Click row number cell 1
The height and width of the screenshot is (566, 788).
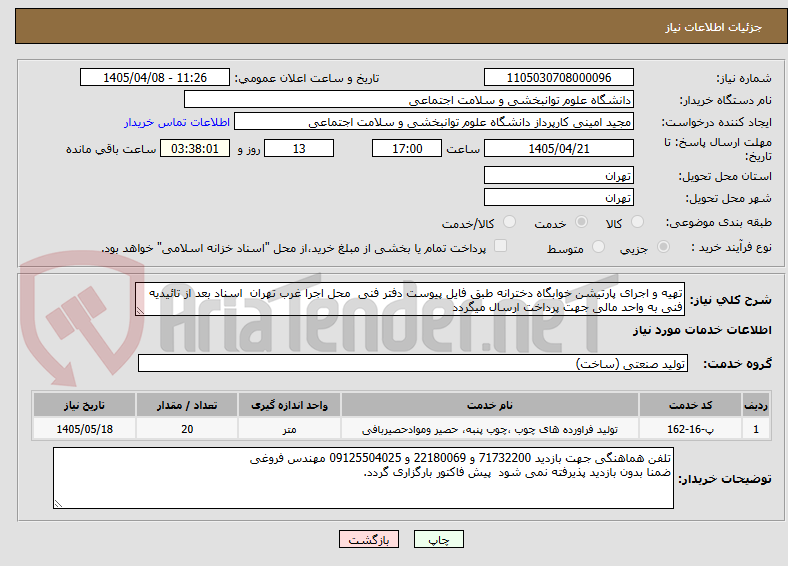click(x=756, y=429)
